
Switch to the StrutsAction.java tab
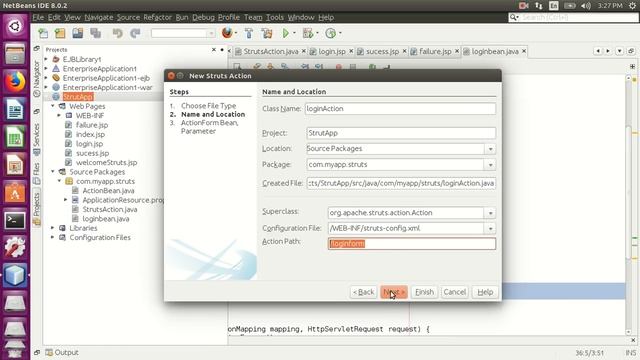click(271, 51)
